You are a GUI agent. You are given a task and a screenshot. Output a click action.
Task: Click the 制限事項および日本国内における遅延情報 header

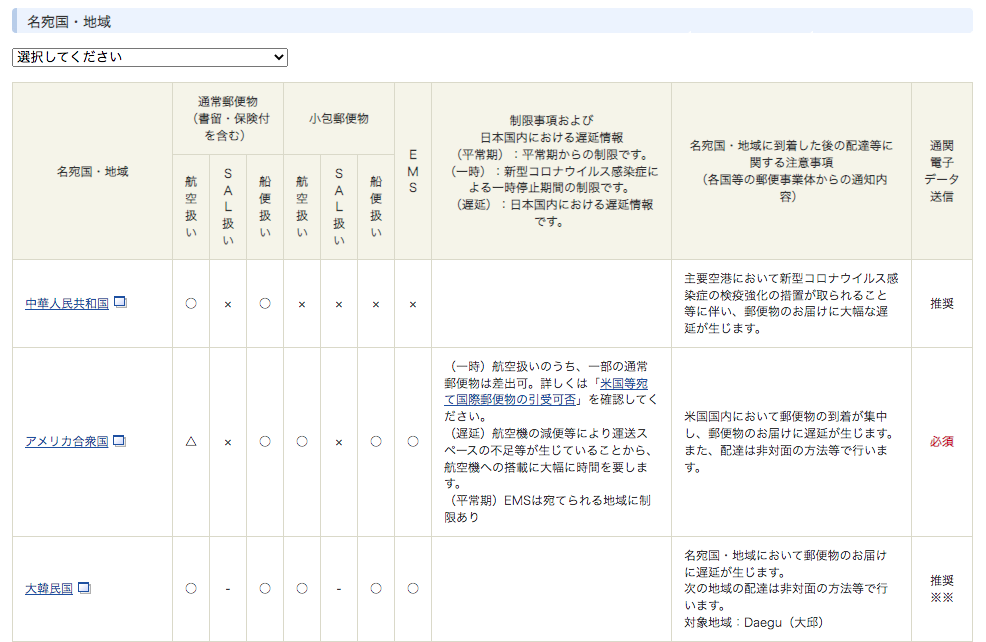click(551, 171)
